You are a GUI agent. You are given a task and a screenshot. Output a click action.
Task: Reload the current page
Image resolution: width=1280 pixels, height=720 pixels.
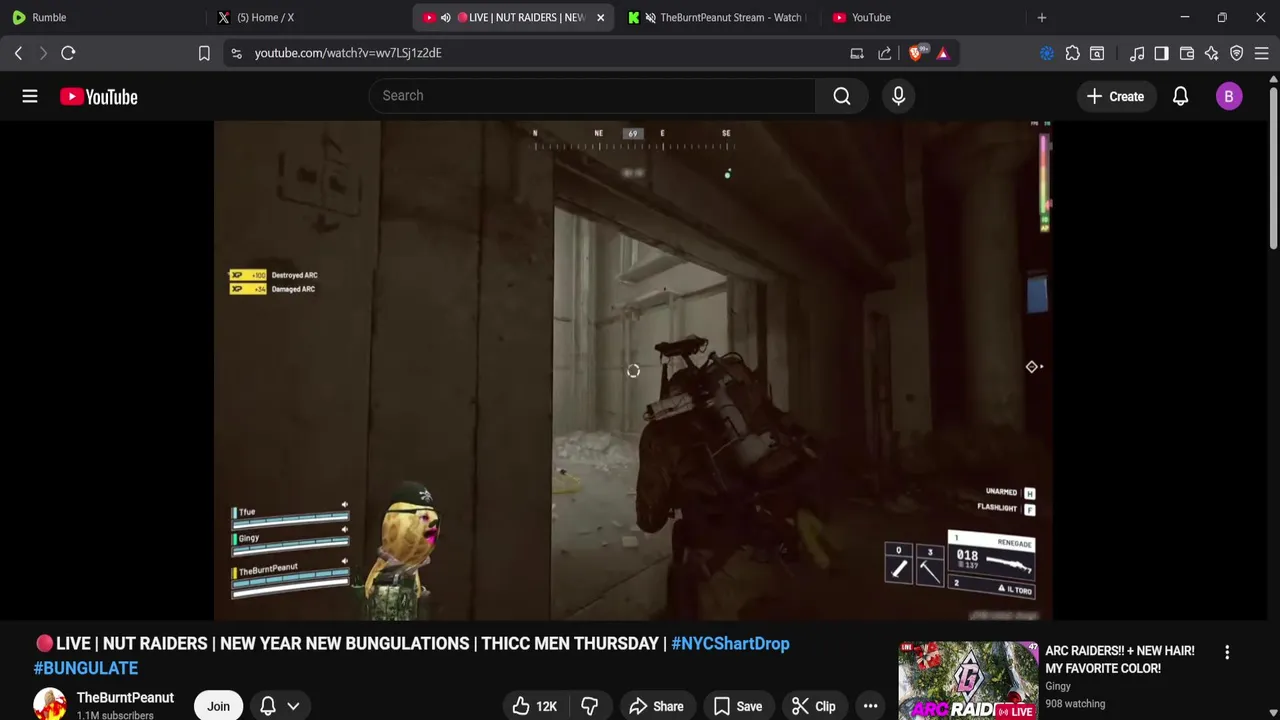coord(68,53)
